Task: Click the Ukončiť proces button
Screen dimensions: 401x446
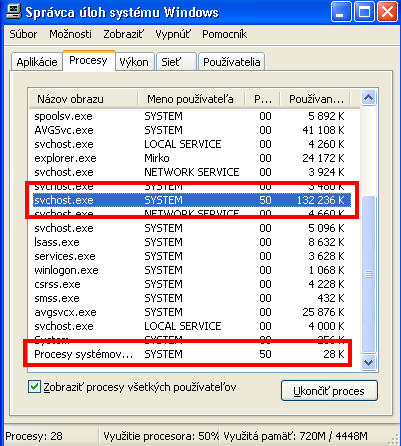Action: point(329,391)
